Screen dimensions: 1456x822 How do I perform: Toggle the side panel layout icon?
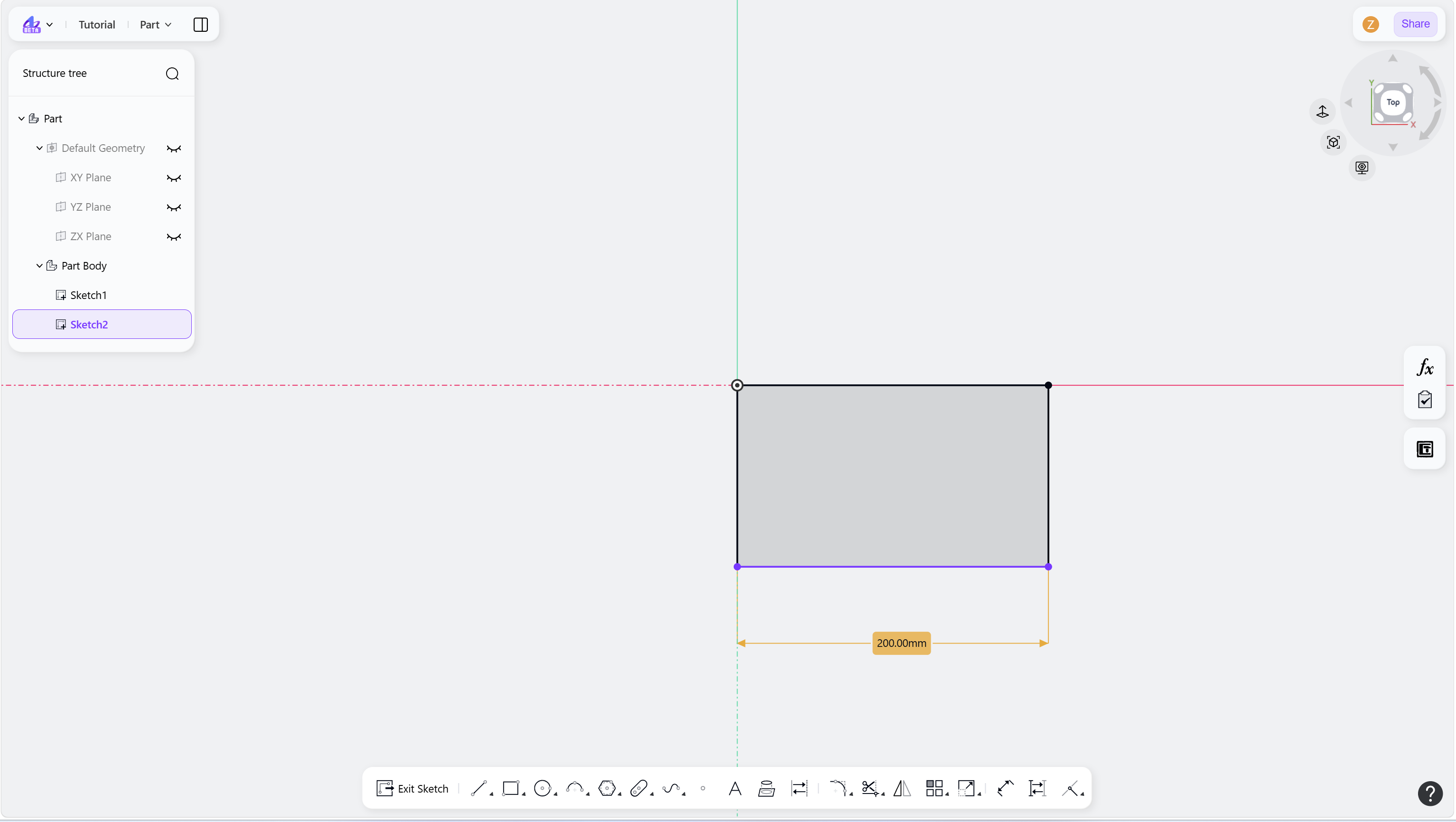coord(201,24)
